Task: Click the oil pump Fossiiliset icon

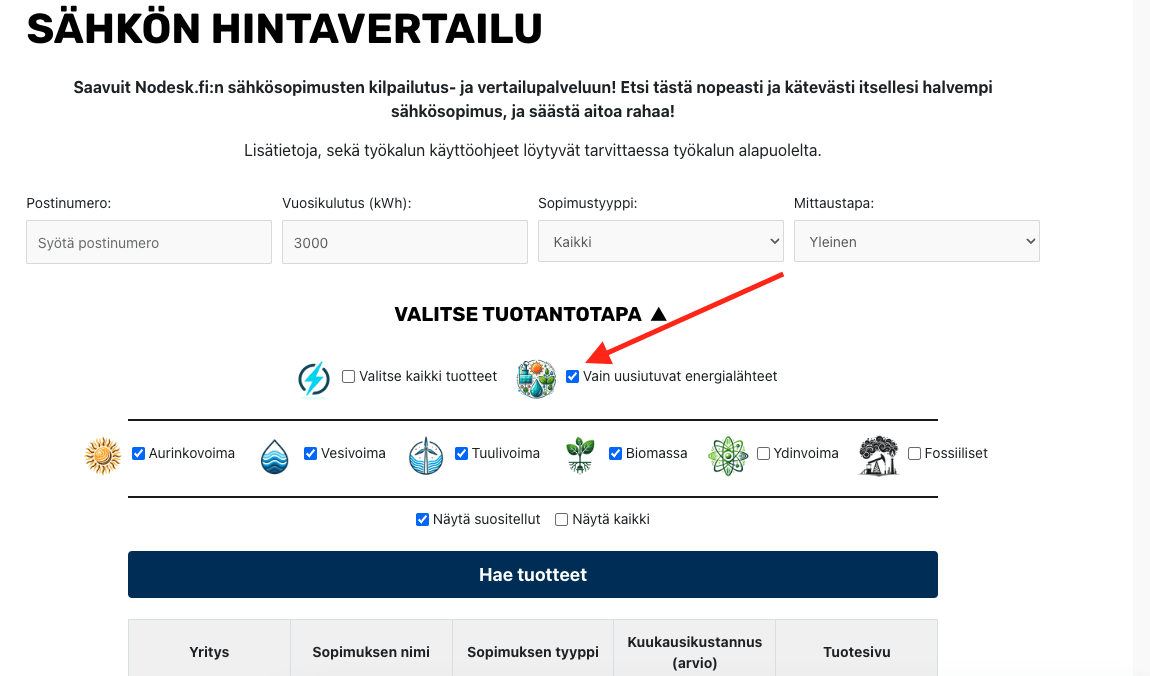Action: tap(878, 455)
